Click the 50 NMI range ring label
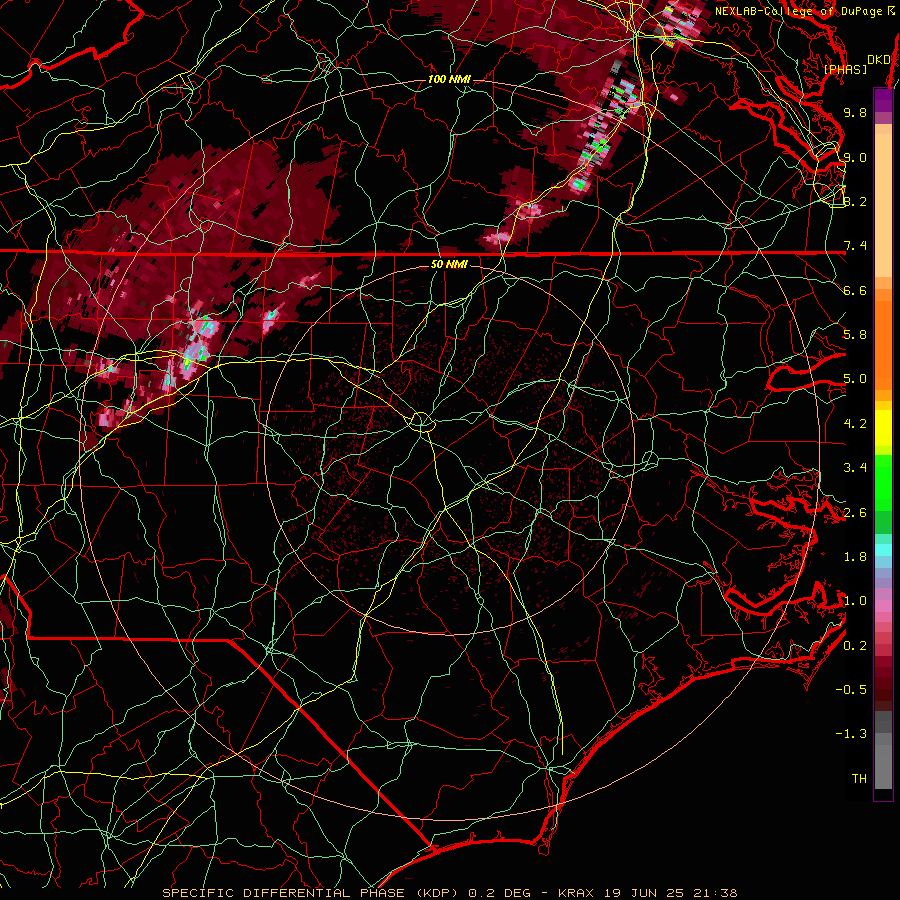 coord(449,264)
